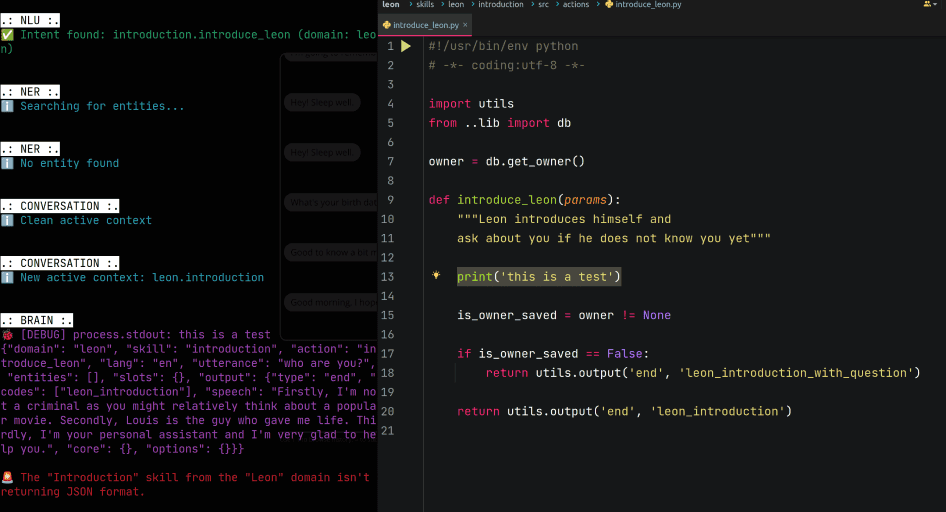Image resolution: width=946 pixels, height=512 pixels.
Task: Click 'skills' breadcrumb
Action: (425, 4)
